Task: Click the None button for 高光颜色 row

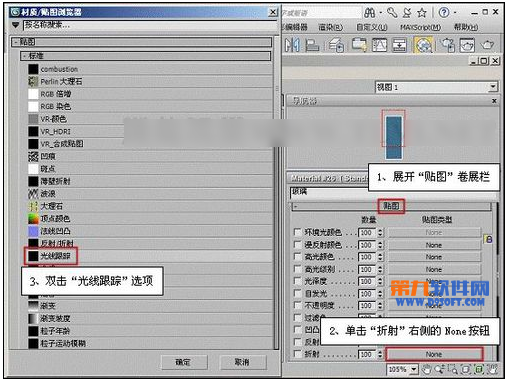Action: (x=434, y=257)
